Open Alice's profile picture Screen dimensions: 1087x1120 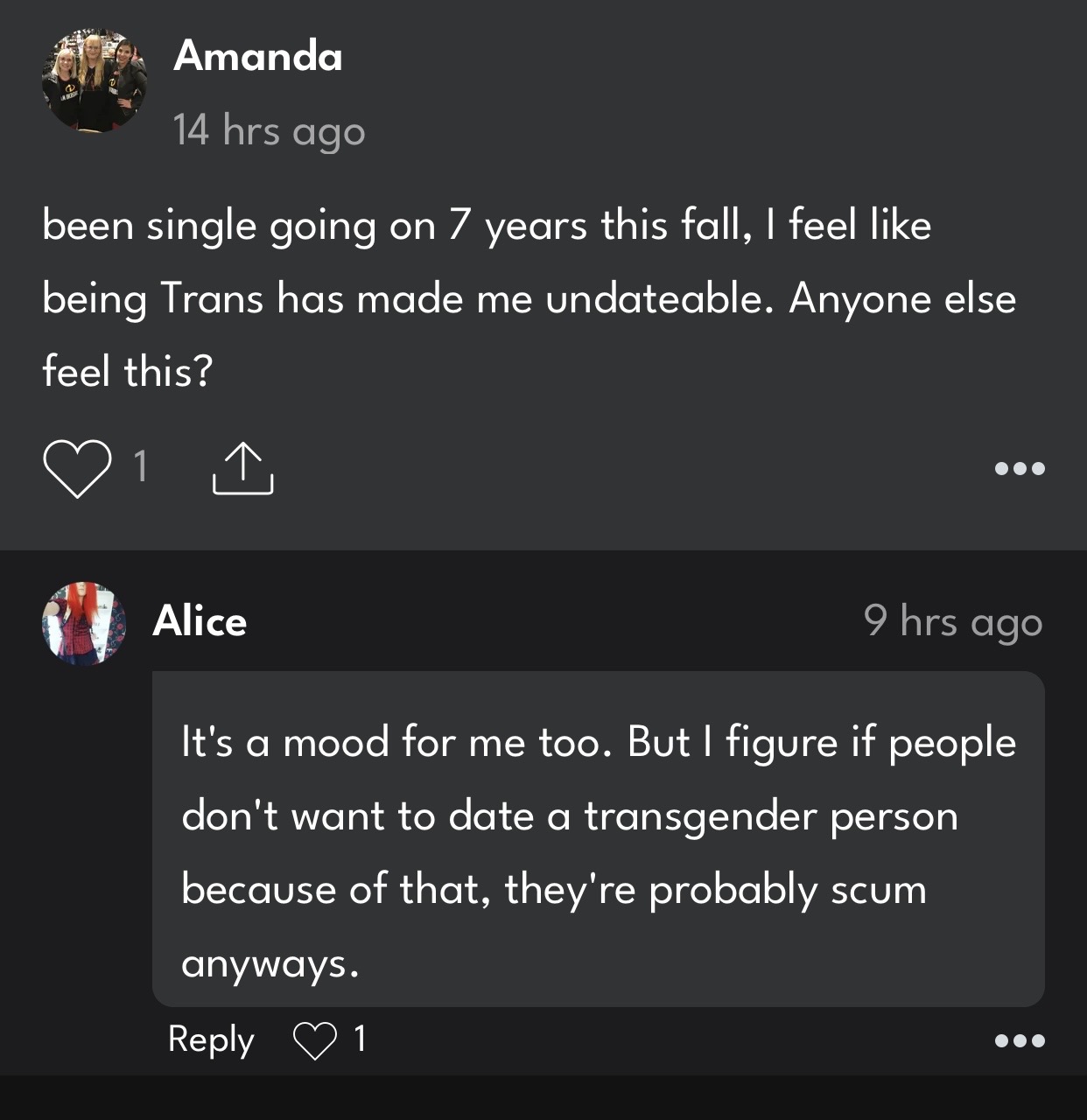point(84,624)
